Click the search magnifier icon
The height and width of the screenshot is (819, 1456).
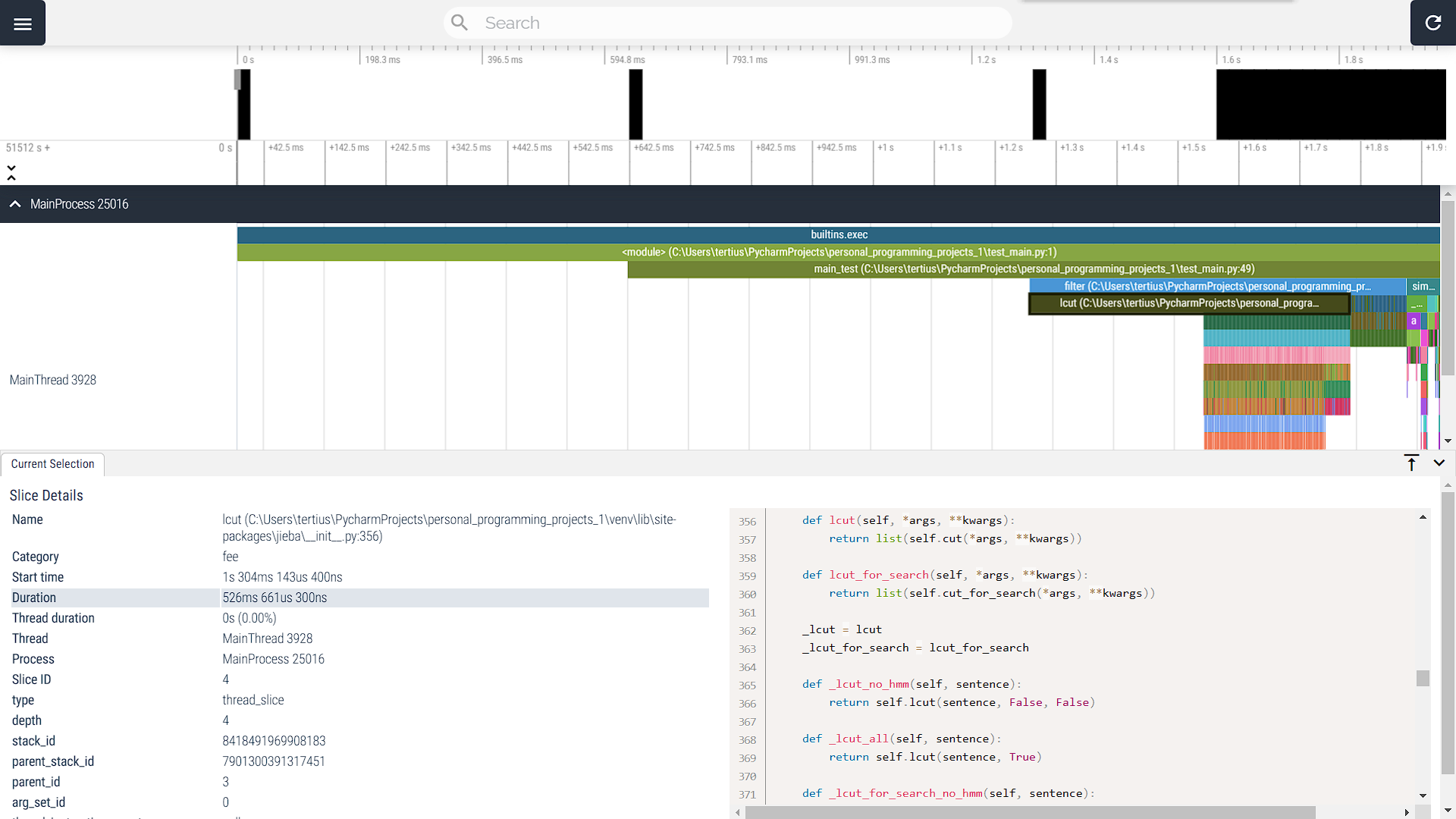pos(460,23)
